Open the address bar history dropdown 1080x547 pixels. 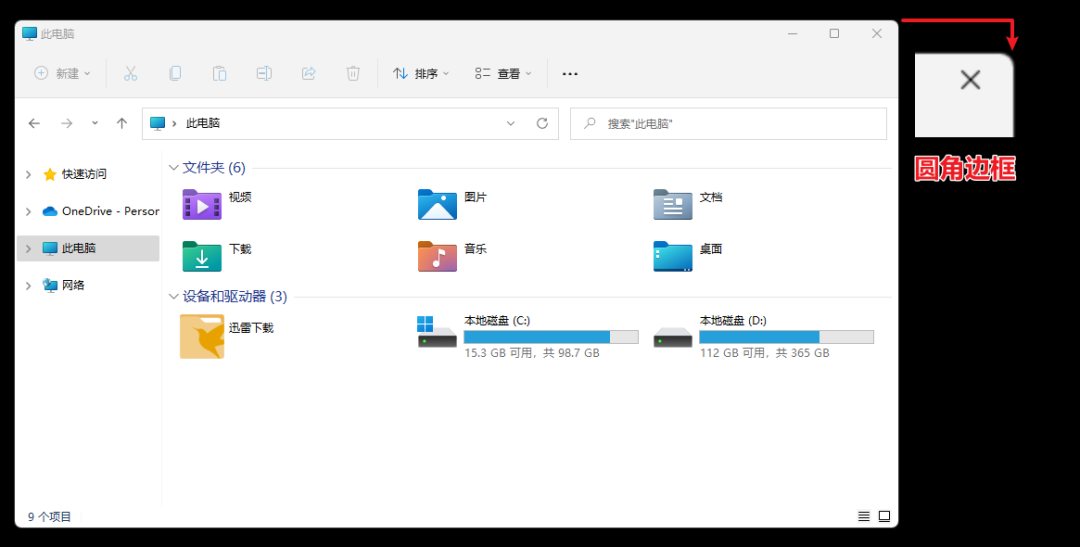[510, 123]
